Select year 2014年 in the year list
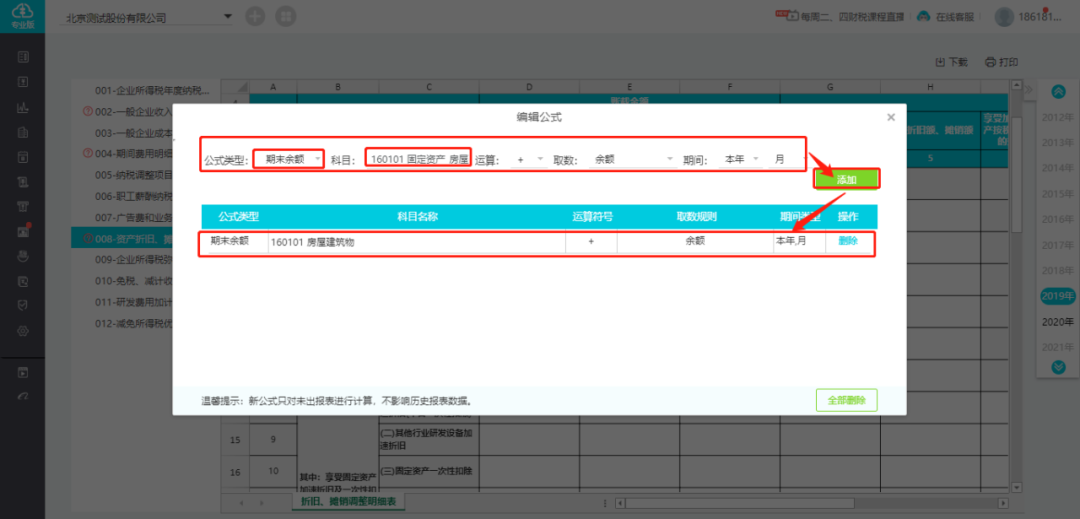The height and width of the screenshot is (519, 1080). click(1058, 168)
